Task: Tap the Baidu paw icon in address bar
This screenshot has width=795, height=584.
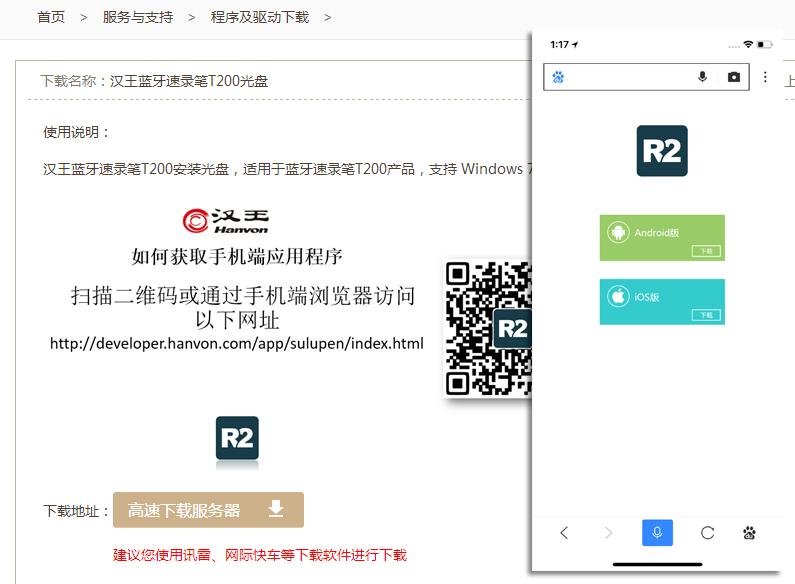Action: point(558,77)
